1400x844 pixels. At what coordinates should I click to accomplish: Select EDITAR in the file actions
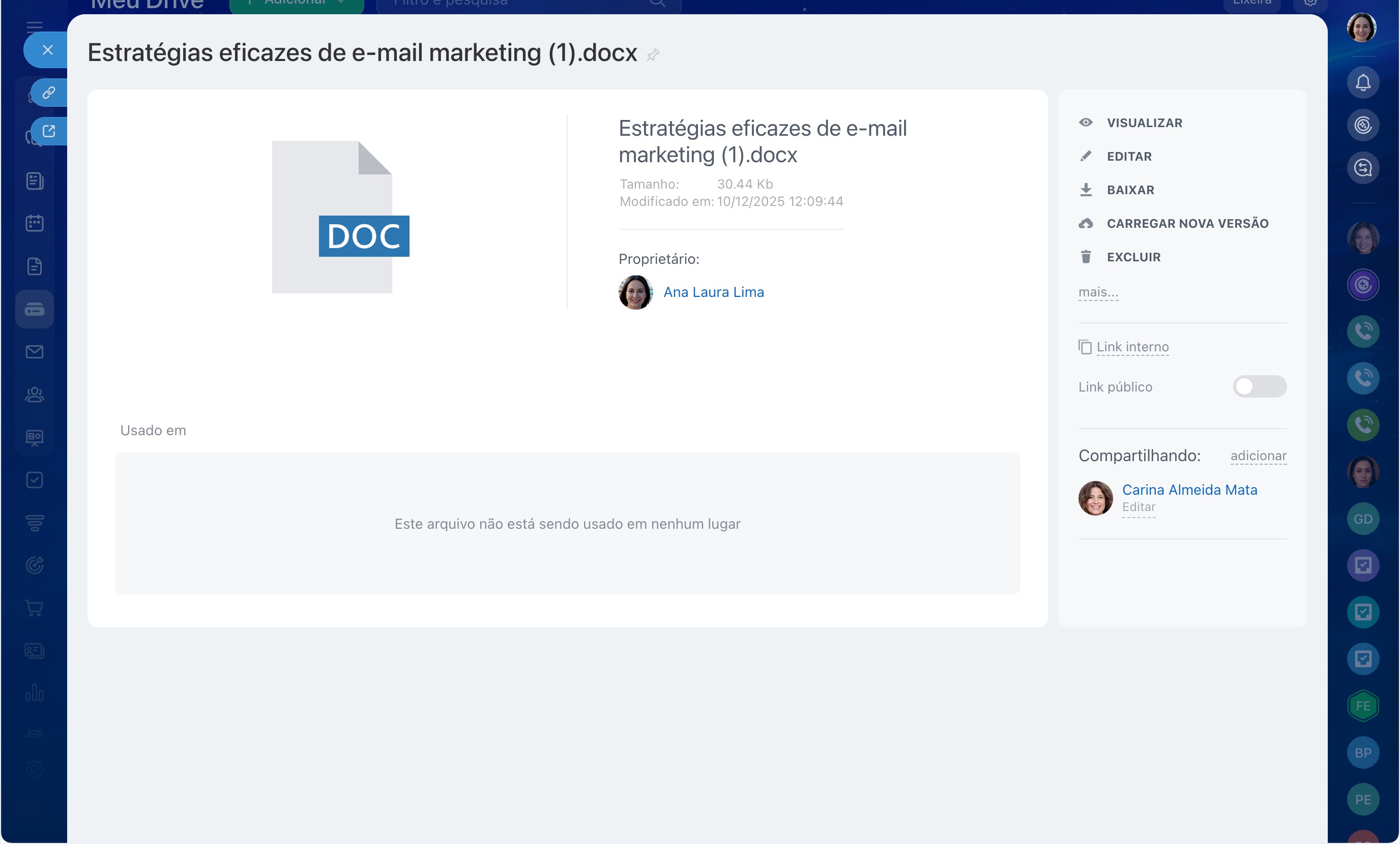pos(1128,156)
